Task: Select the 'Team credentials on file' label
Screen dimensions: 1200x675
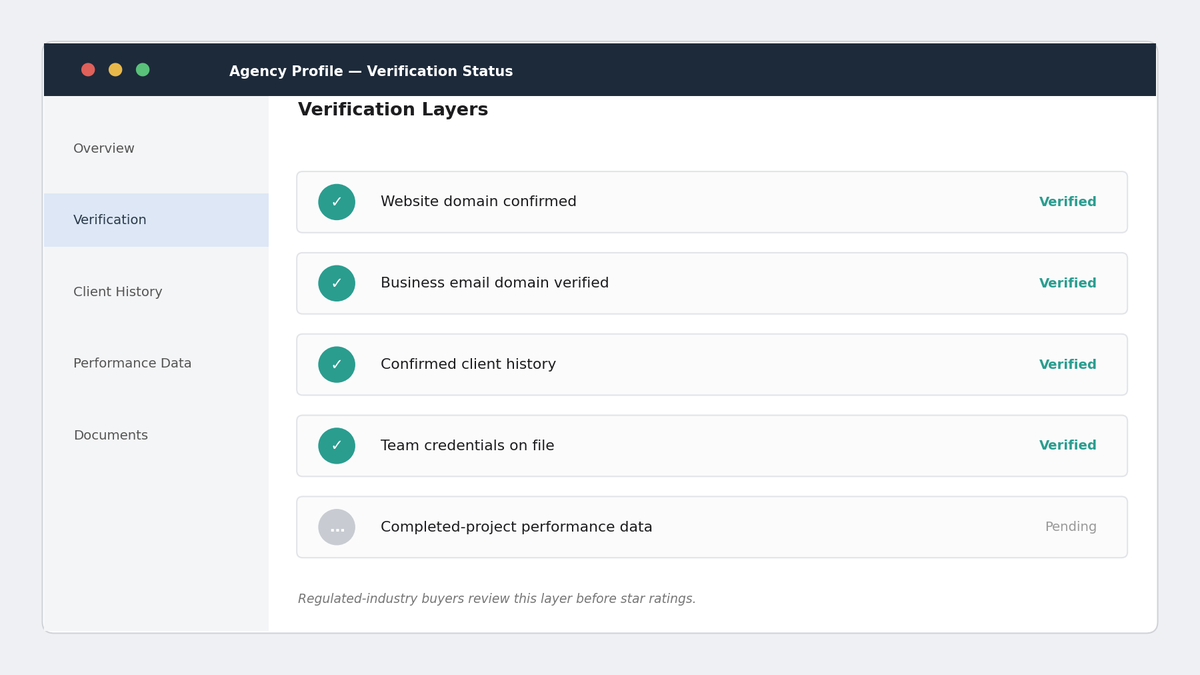Action: click(467, 446)
